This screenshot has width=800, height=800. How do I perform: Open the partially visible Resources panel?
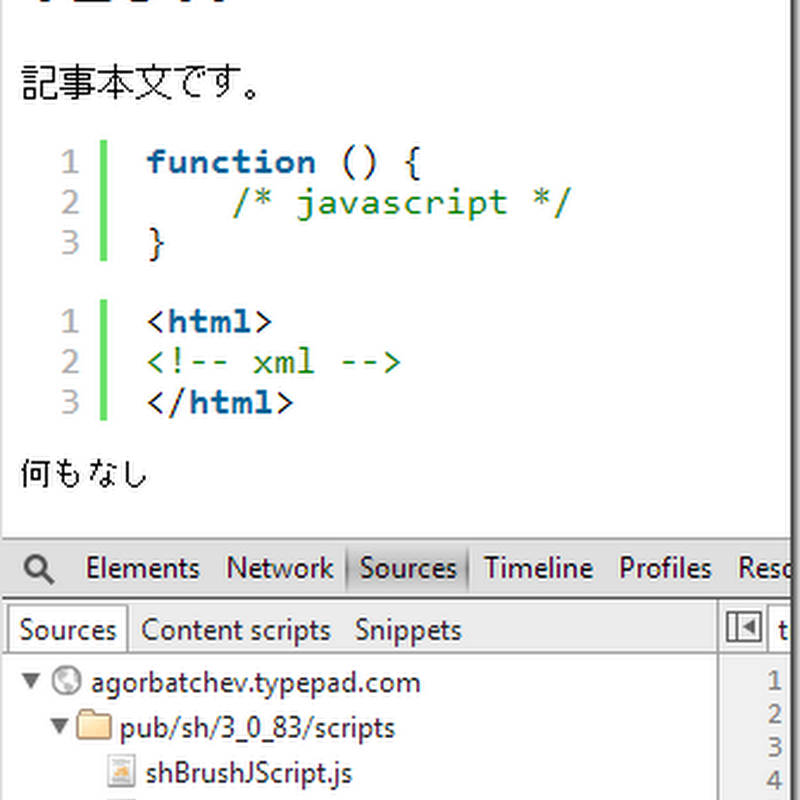[768, 568]
